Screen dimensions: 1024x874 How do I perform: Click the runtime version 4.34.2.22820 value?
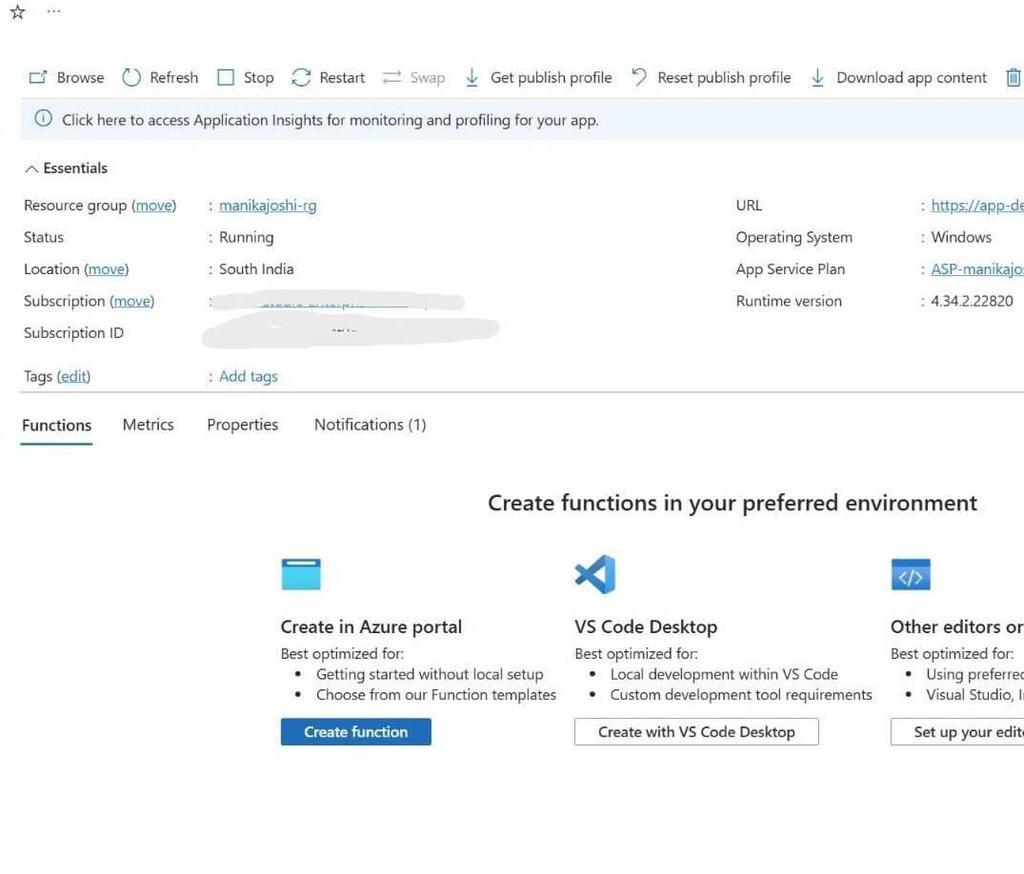click(x=972, y=301)
